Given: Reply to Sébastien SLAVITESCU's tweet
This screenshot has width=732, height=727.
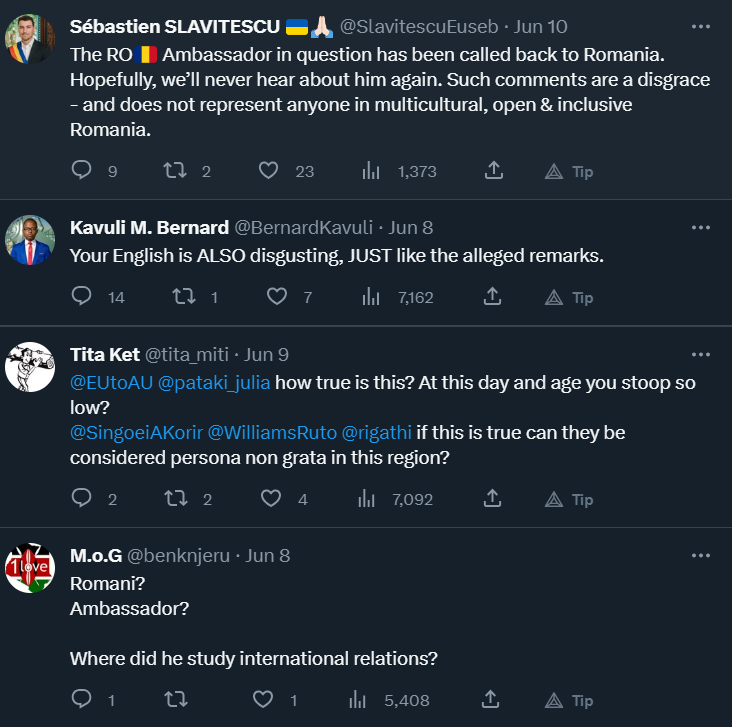Looking at the screenshot, I should 82,171.
